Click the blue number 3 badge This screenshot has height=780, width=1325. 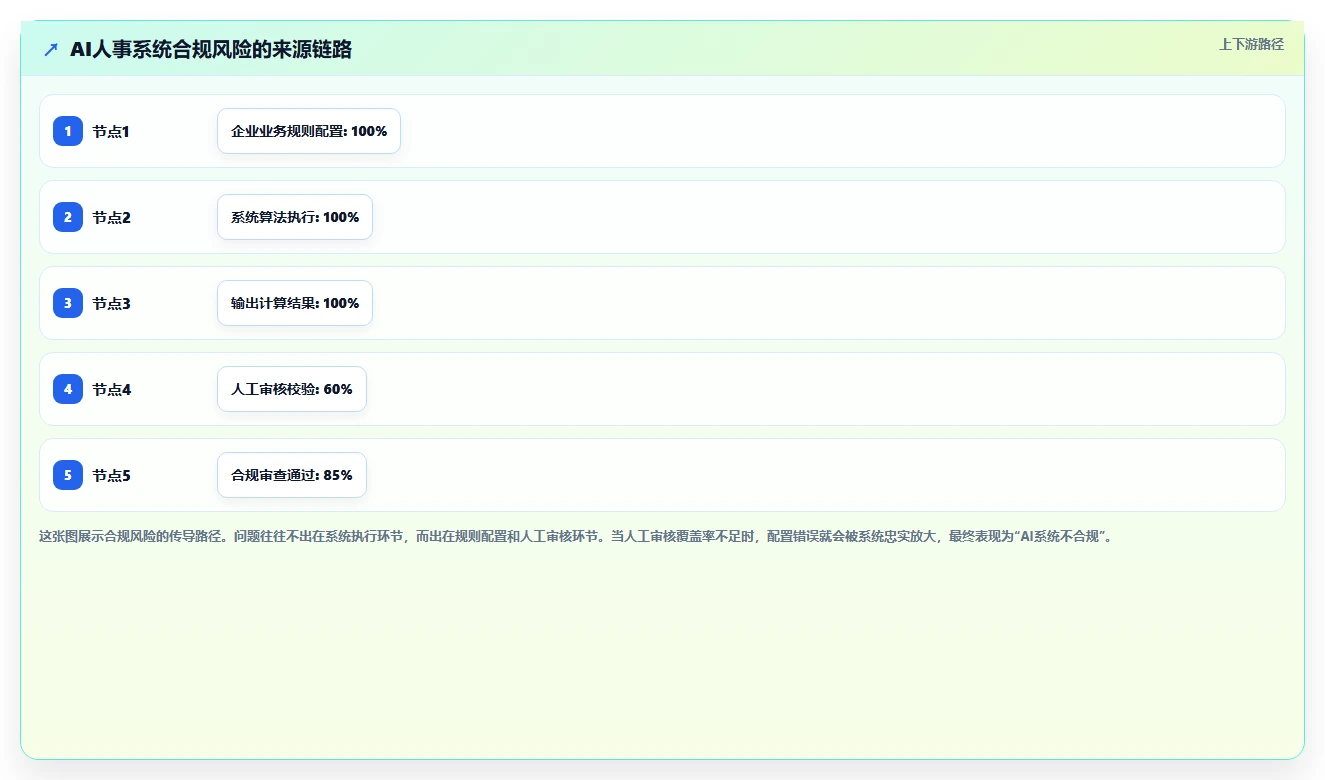point(68,303)
